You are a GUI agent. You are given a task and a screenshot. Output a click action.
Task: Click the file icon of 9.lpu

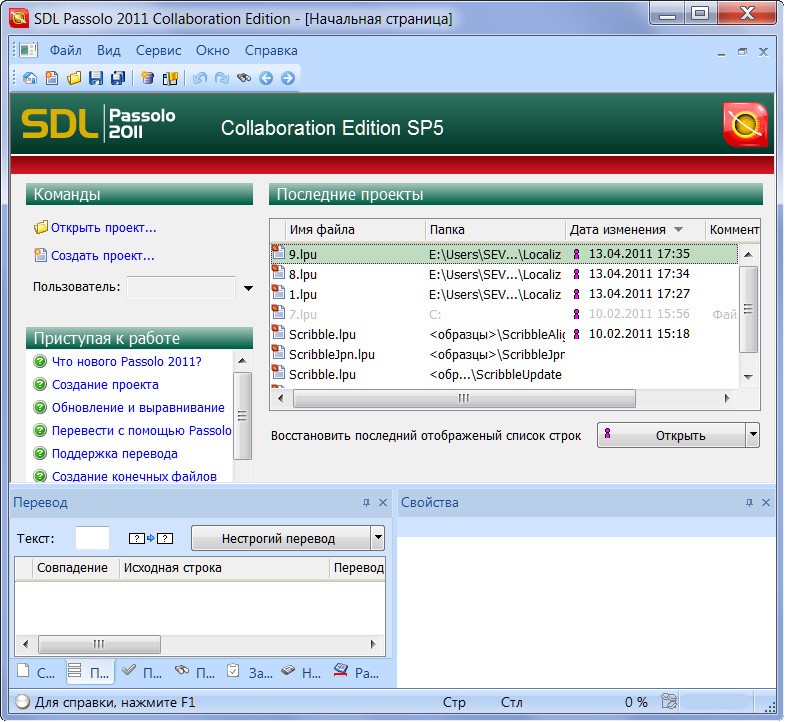point(278,252)
